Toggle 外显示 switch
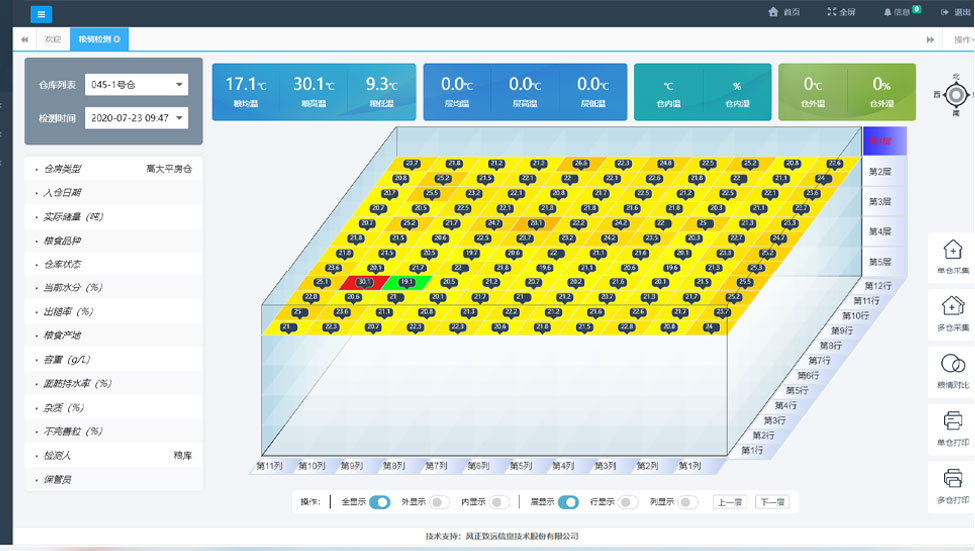The height and width of the screenshot is (551, 975). point(439,502)
